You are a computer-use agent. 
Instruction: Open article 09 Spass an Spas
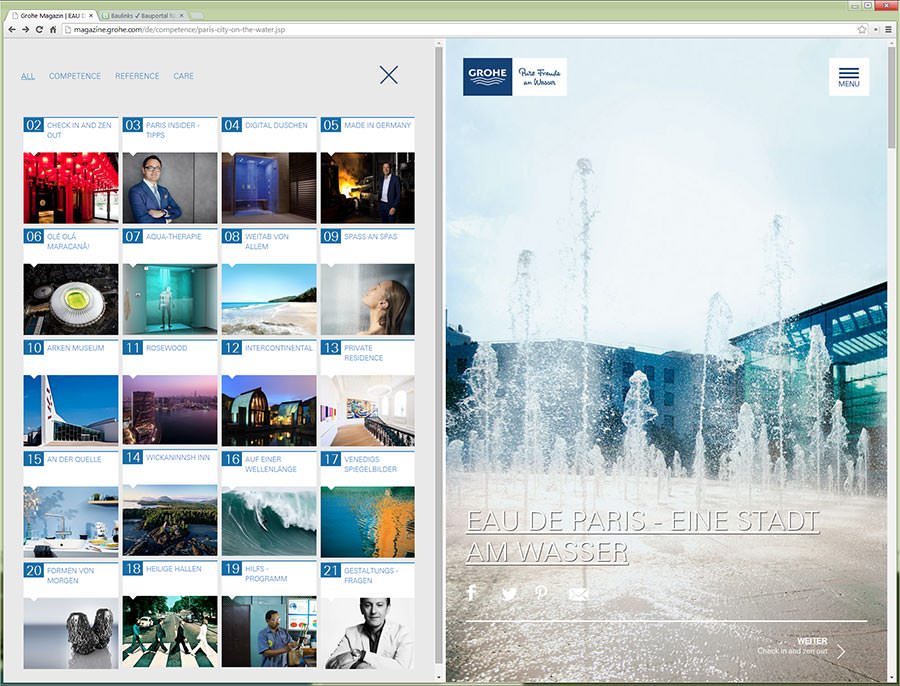coord(368,281)
